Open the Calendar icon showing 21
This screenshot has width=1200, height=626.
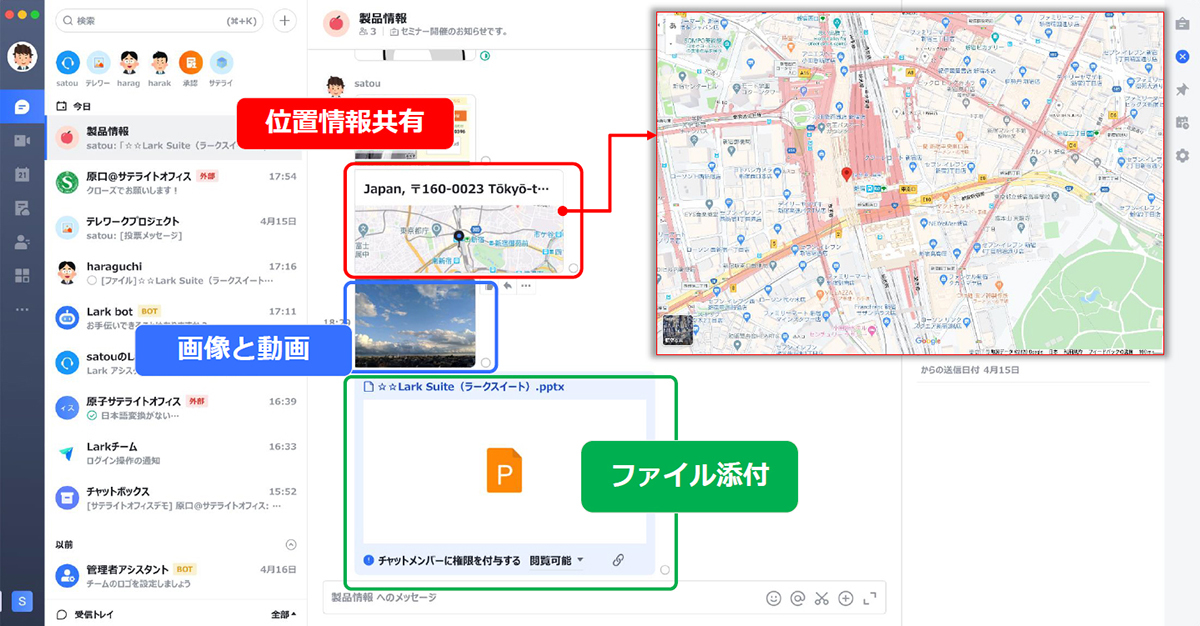pos(22,175)
